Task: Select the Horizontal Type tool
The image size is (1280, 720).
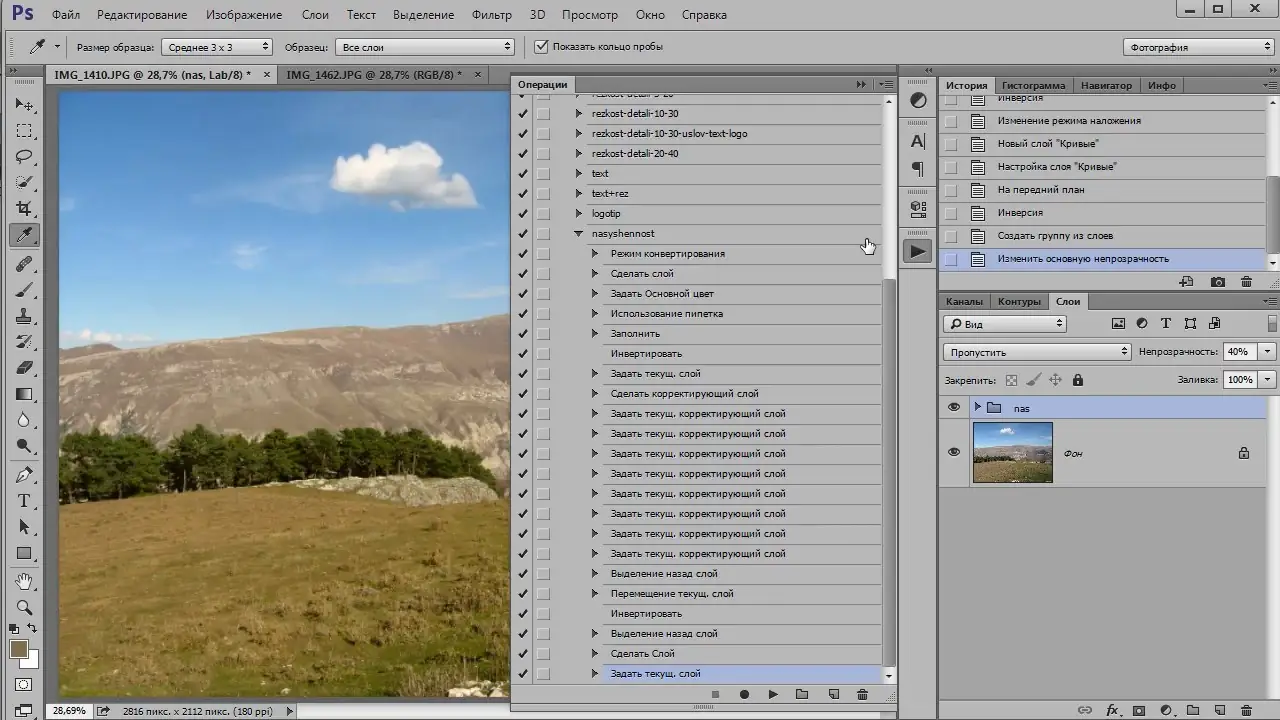Action: (x=24, y=501)
